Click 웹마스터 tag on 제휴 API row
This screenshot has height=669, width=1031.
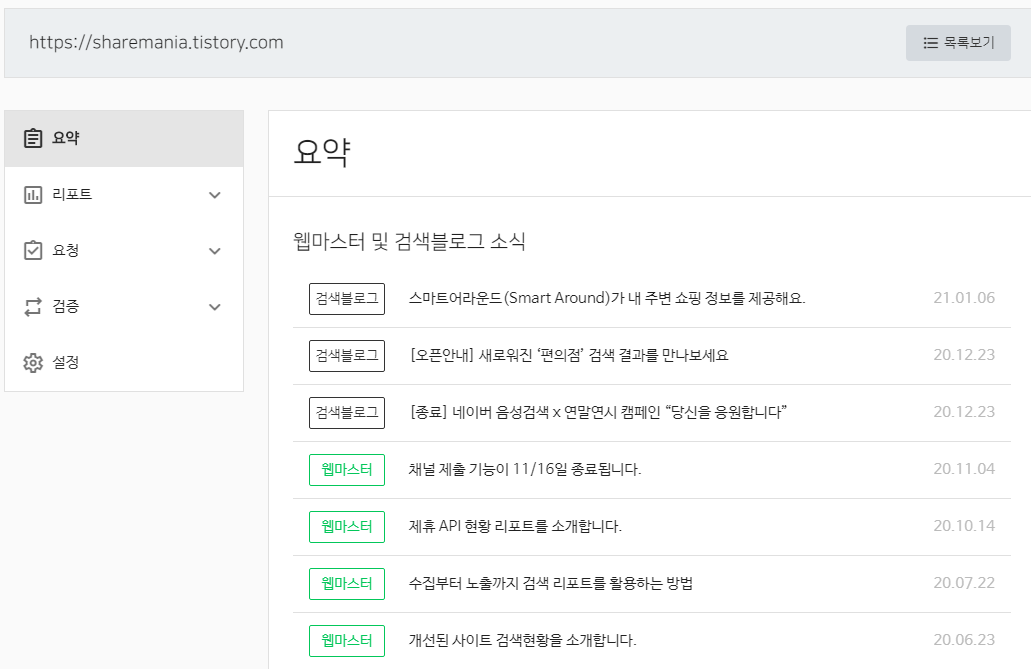(347, 527)
